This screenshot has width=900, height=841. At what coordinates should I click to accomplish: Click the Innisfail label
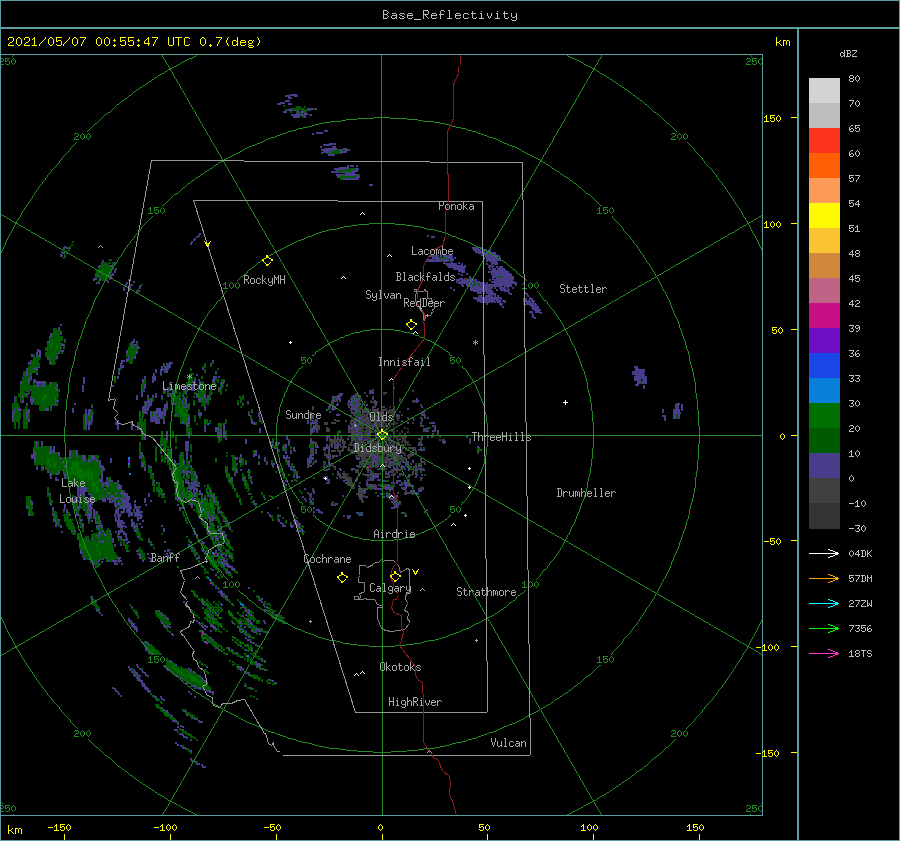coord(404,362)
